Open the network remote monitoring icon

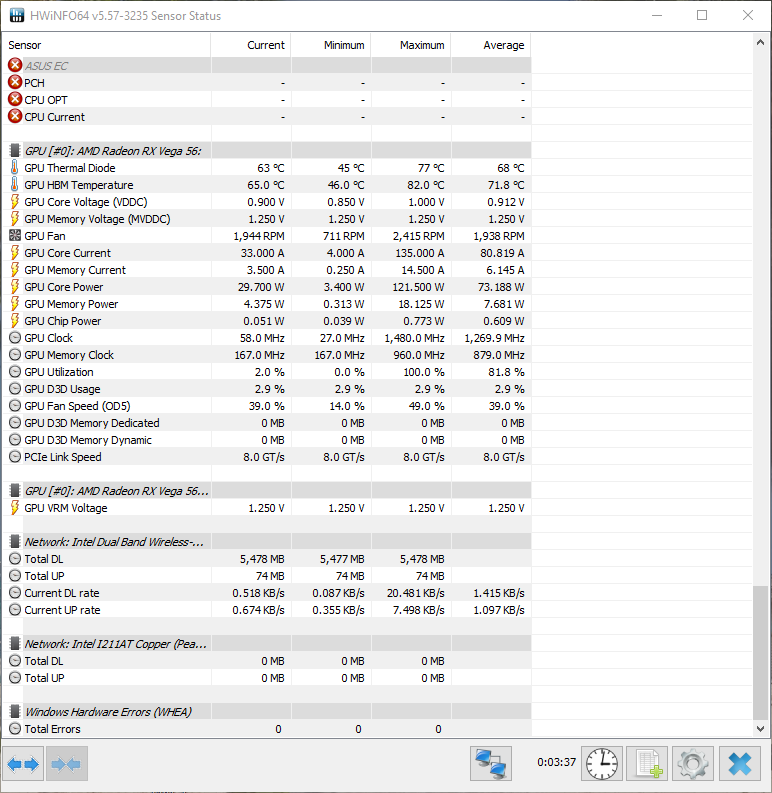click(491, 764)
